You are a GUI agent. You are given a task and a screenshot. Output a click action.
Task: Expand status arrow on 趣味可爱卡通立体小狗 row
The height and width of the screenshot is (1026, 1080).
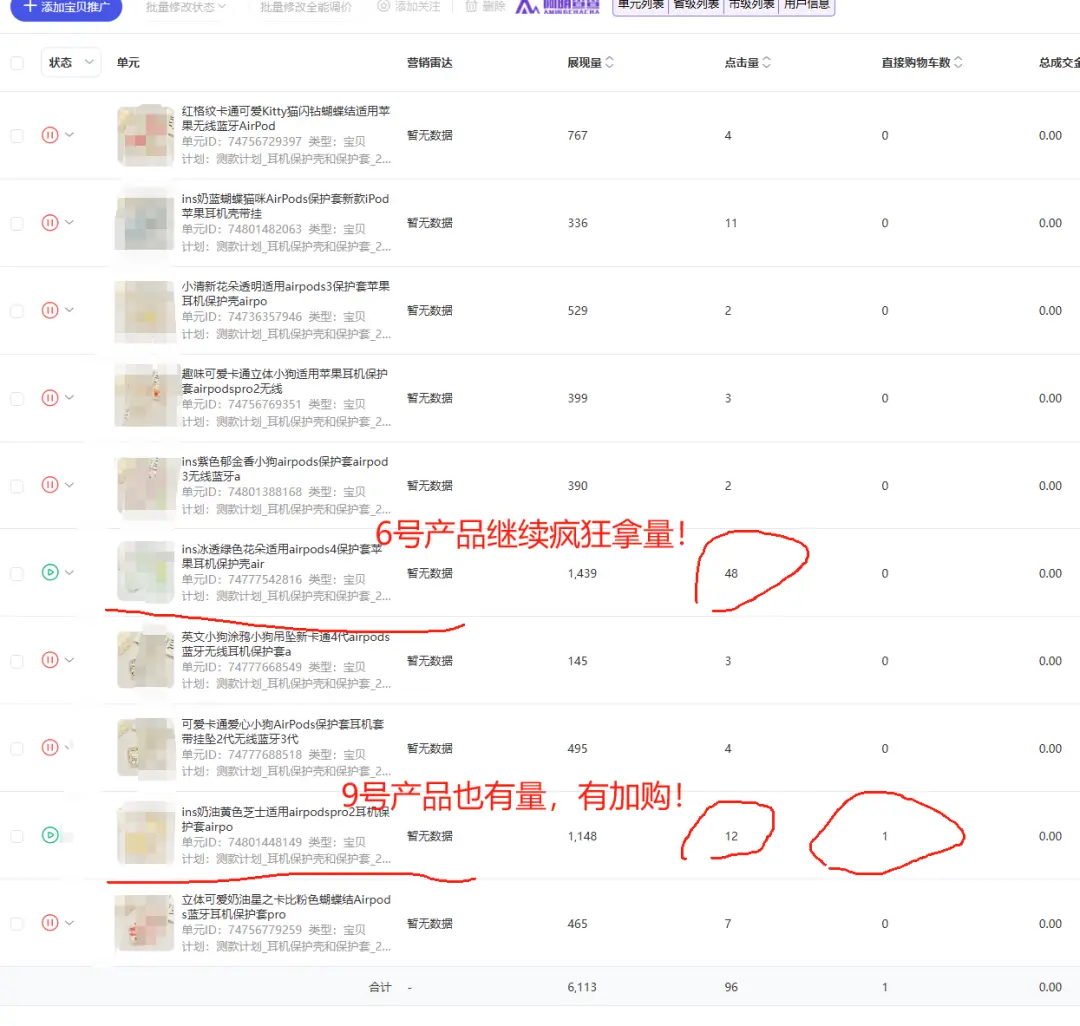[70, 397]
